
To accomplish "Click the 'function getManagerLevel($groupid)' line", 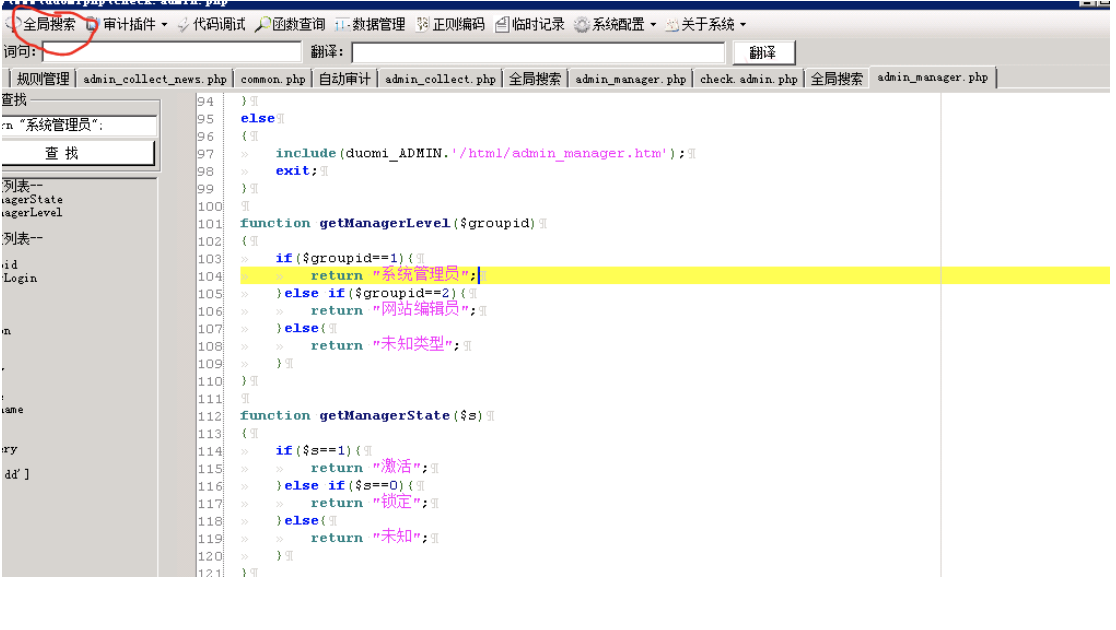I will pos(387,224).
